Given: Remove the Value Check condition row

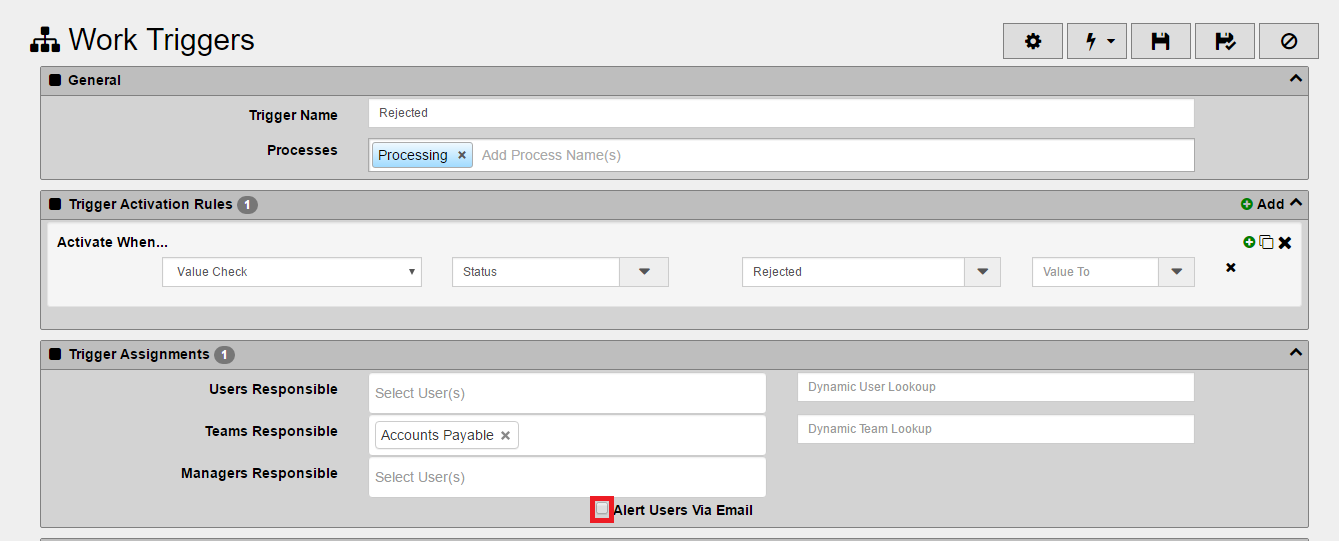Looking at the screenshot, I should point(1230,267).
